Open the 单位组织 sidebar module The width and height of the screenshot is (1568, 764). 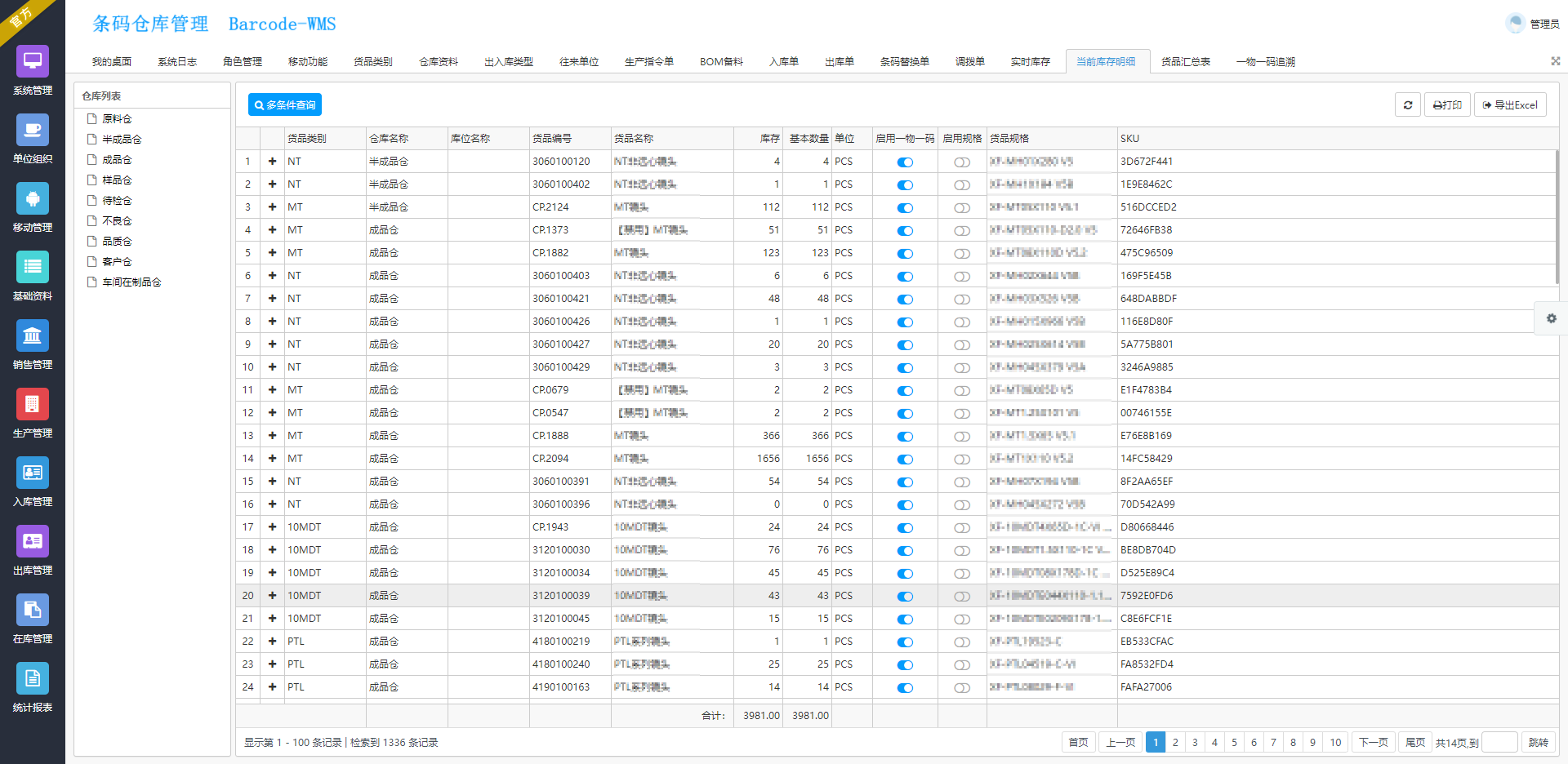click(x=33, y=140)
